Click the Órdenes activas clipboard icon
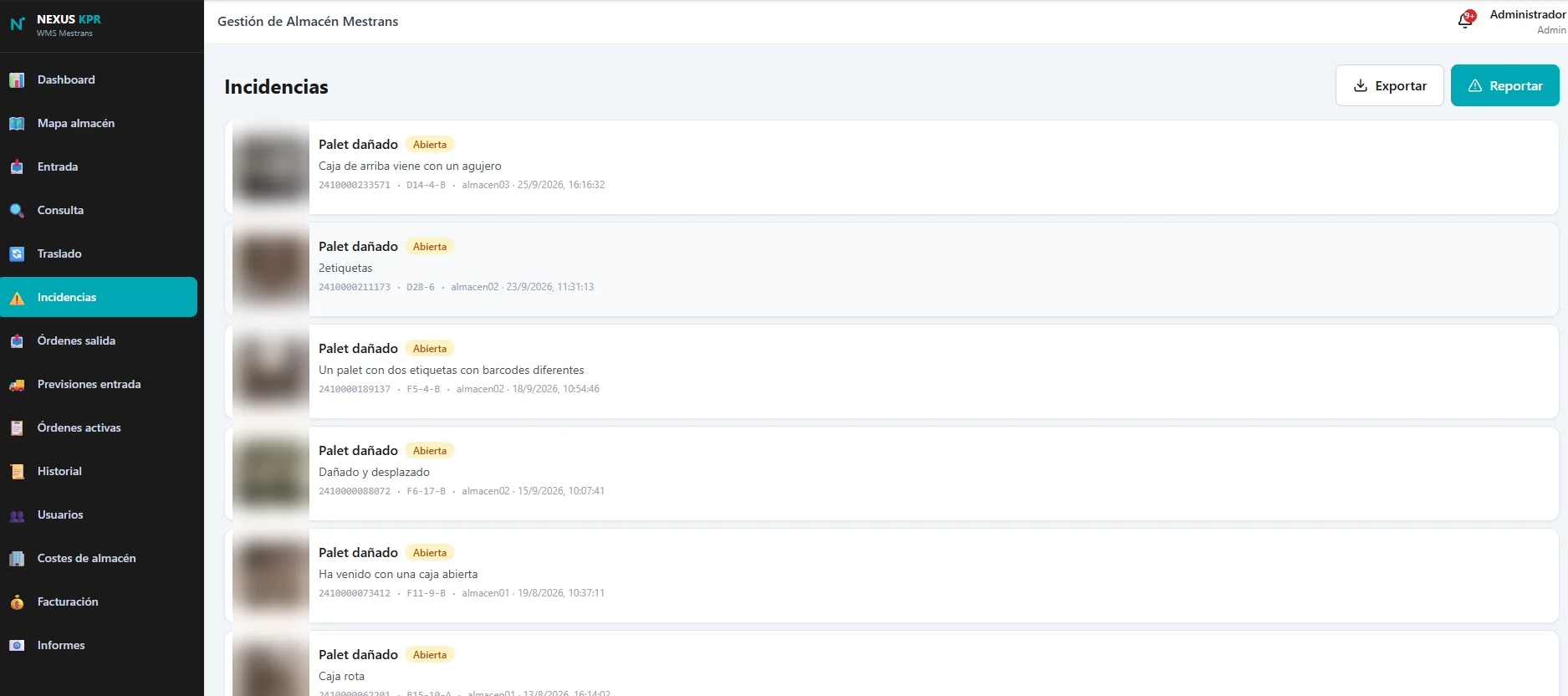Screen dimensions: 1568x696 (x=17, y=428)
